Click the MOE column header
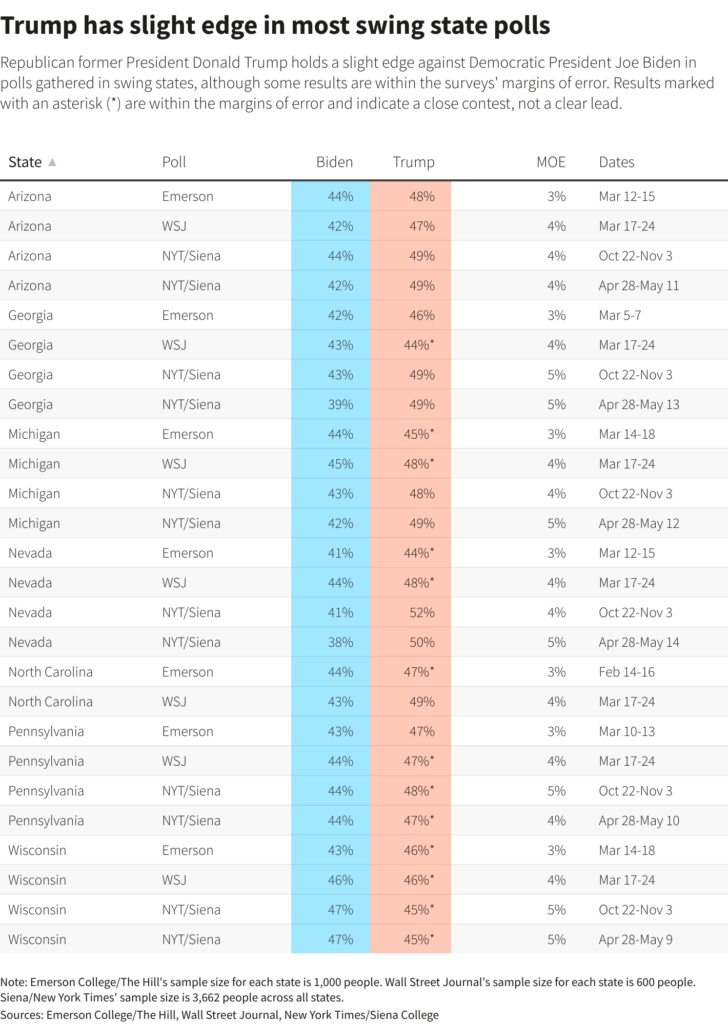Image resolution: width=728 pixels, height=1024 pixels. (x=551, y=162)
